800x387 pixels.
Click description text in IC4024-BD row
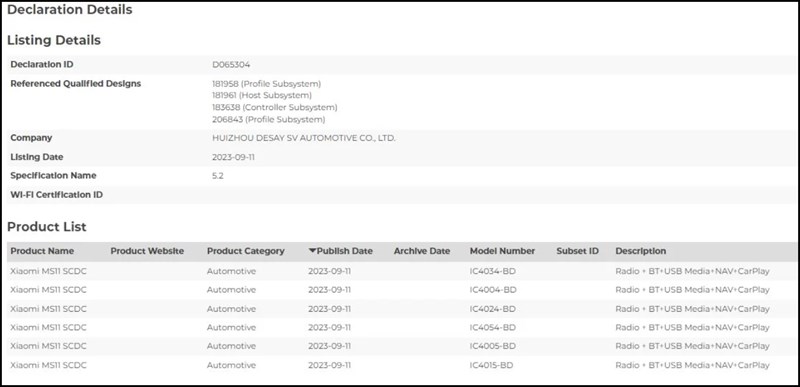tap(692, 309)
